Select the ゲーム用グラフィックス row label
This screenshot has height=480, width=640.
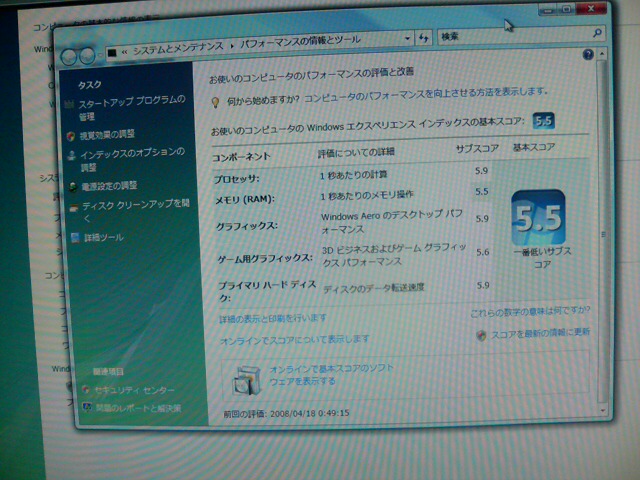click(265, 258)
